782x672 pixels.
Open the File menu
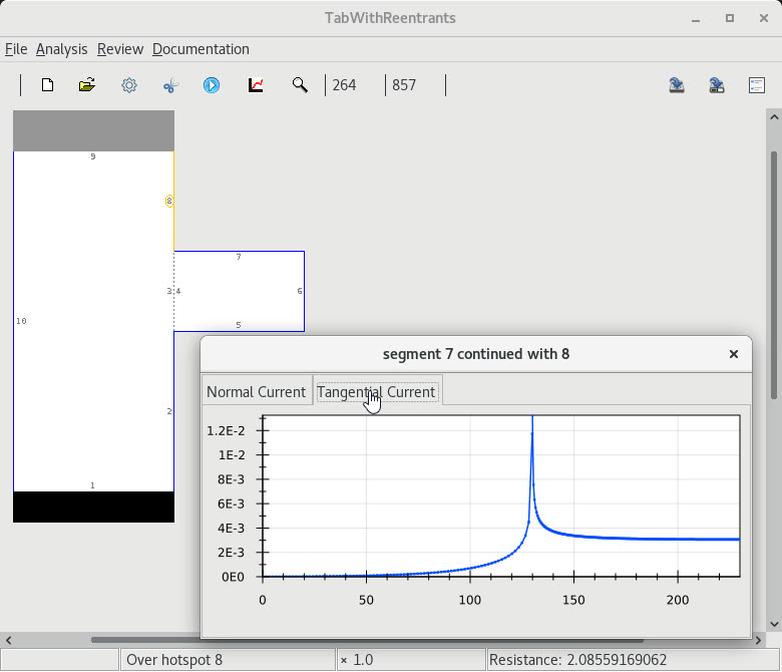coord(16,49)
